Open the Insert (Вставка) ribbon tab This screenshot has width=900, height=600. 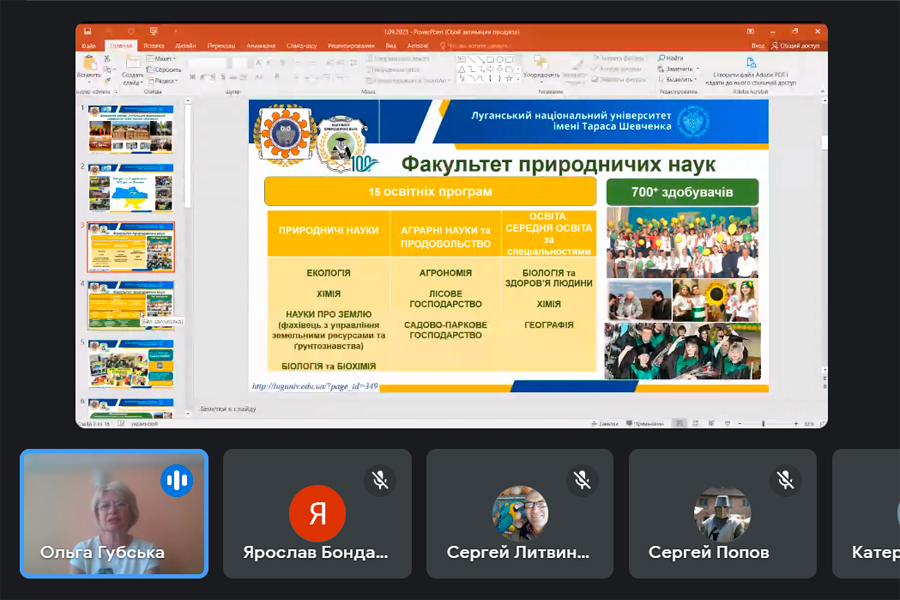tap(153, 45)
